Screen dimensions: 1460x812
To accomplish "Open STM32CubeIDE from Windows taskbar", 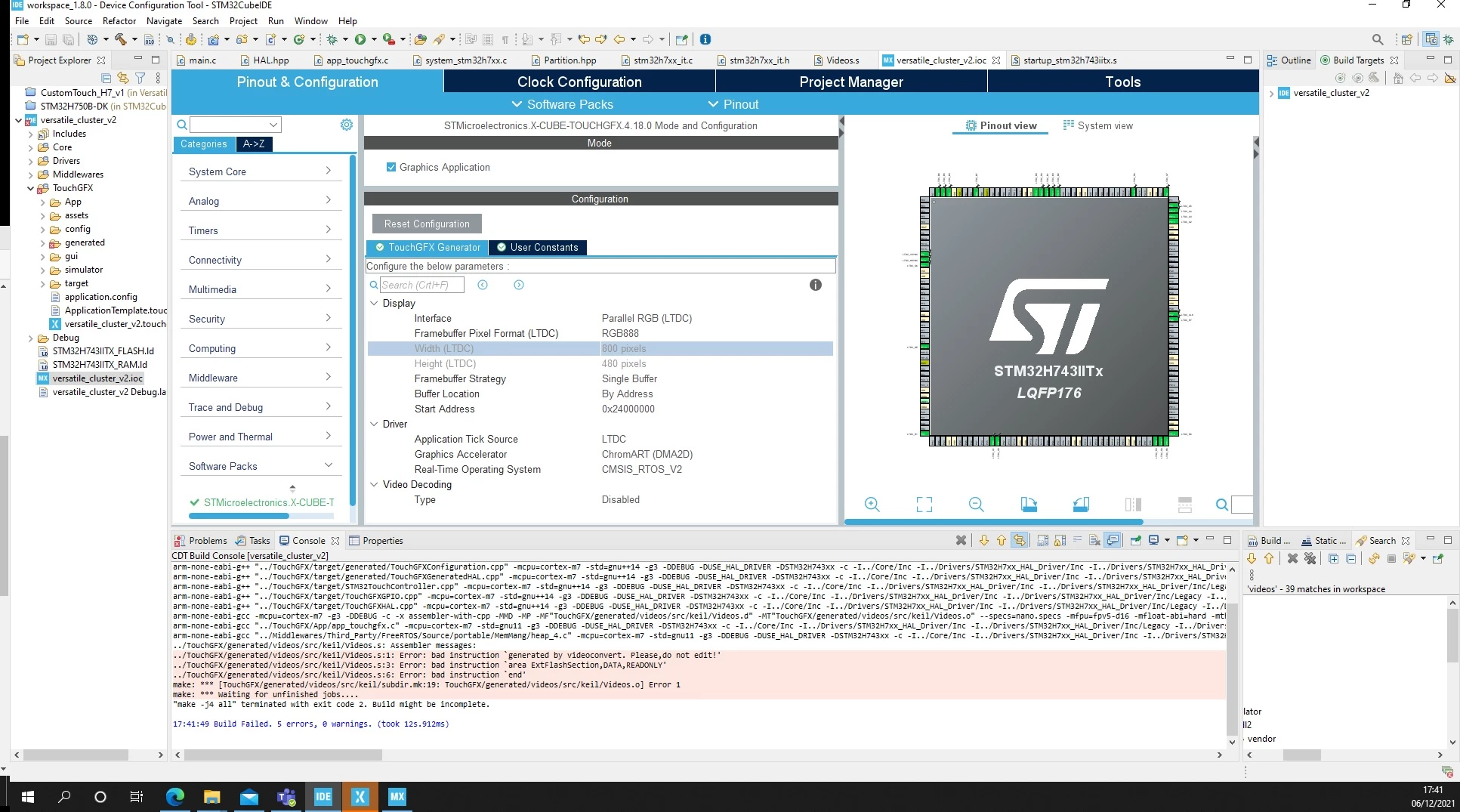I will tap(323, 797).
